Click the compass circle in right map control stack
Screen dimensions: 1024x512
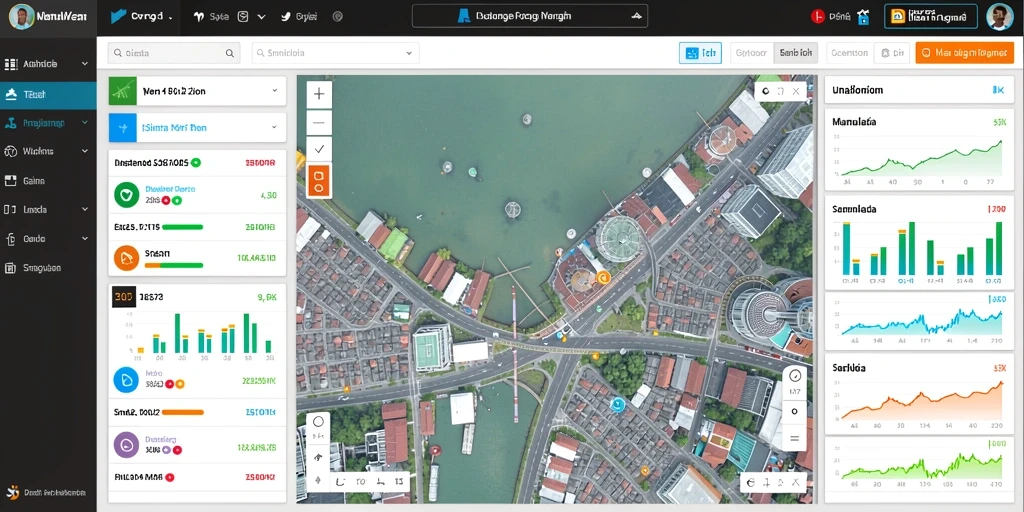pyautogui.click(x=795, y=376)
